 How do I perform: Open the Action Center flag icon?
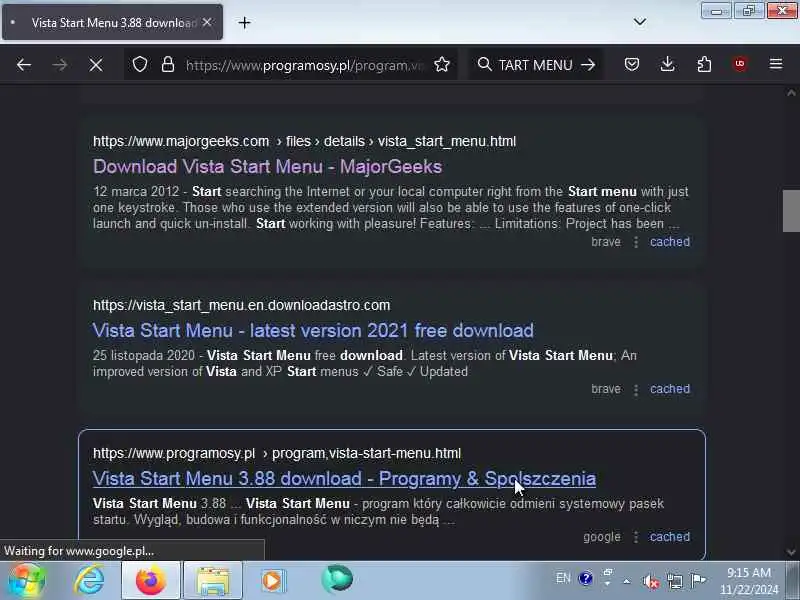pyautogui.click(x=698, y=580)
